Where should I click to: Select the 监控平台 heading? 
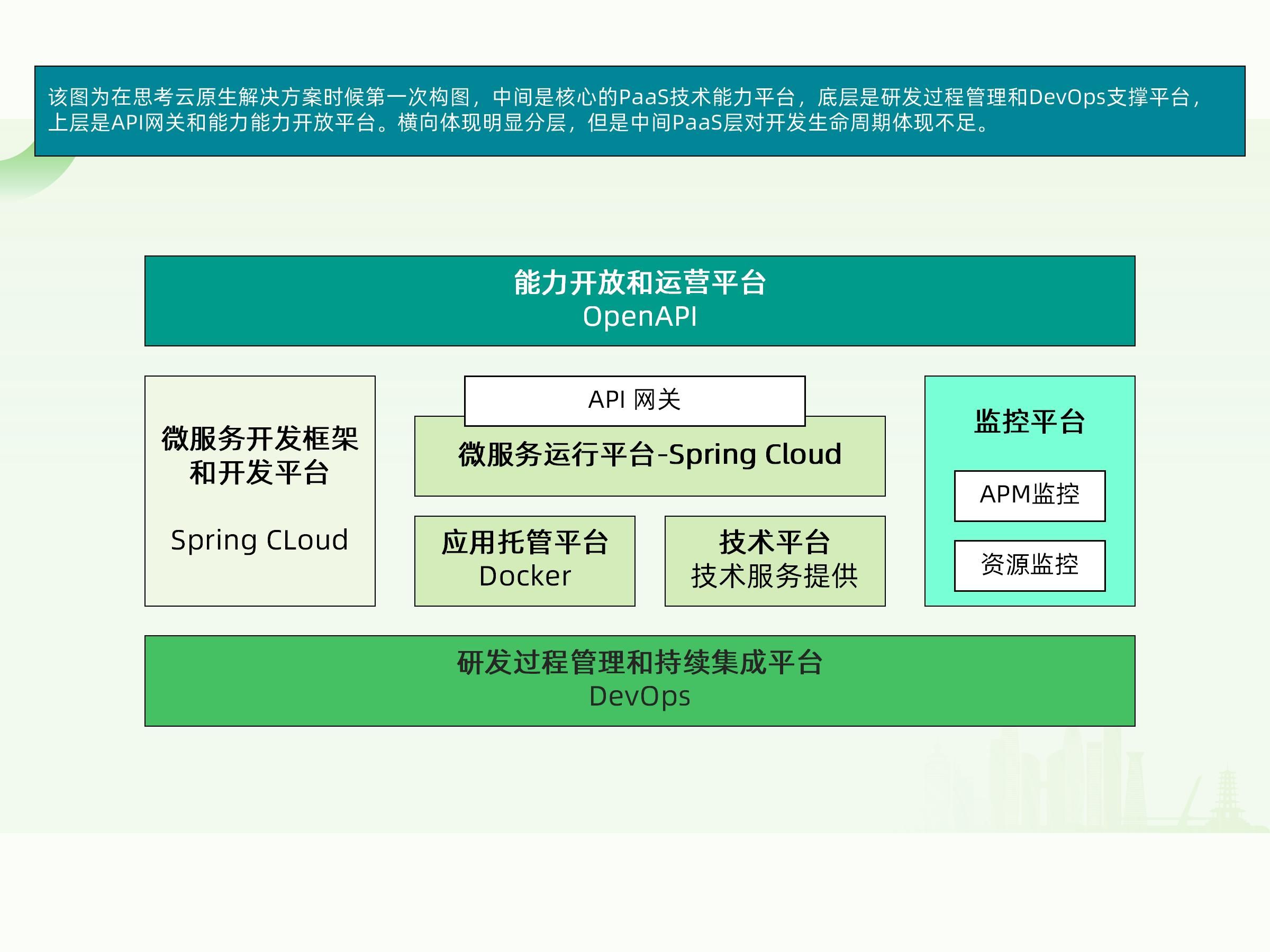coord(1029,422)
